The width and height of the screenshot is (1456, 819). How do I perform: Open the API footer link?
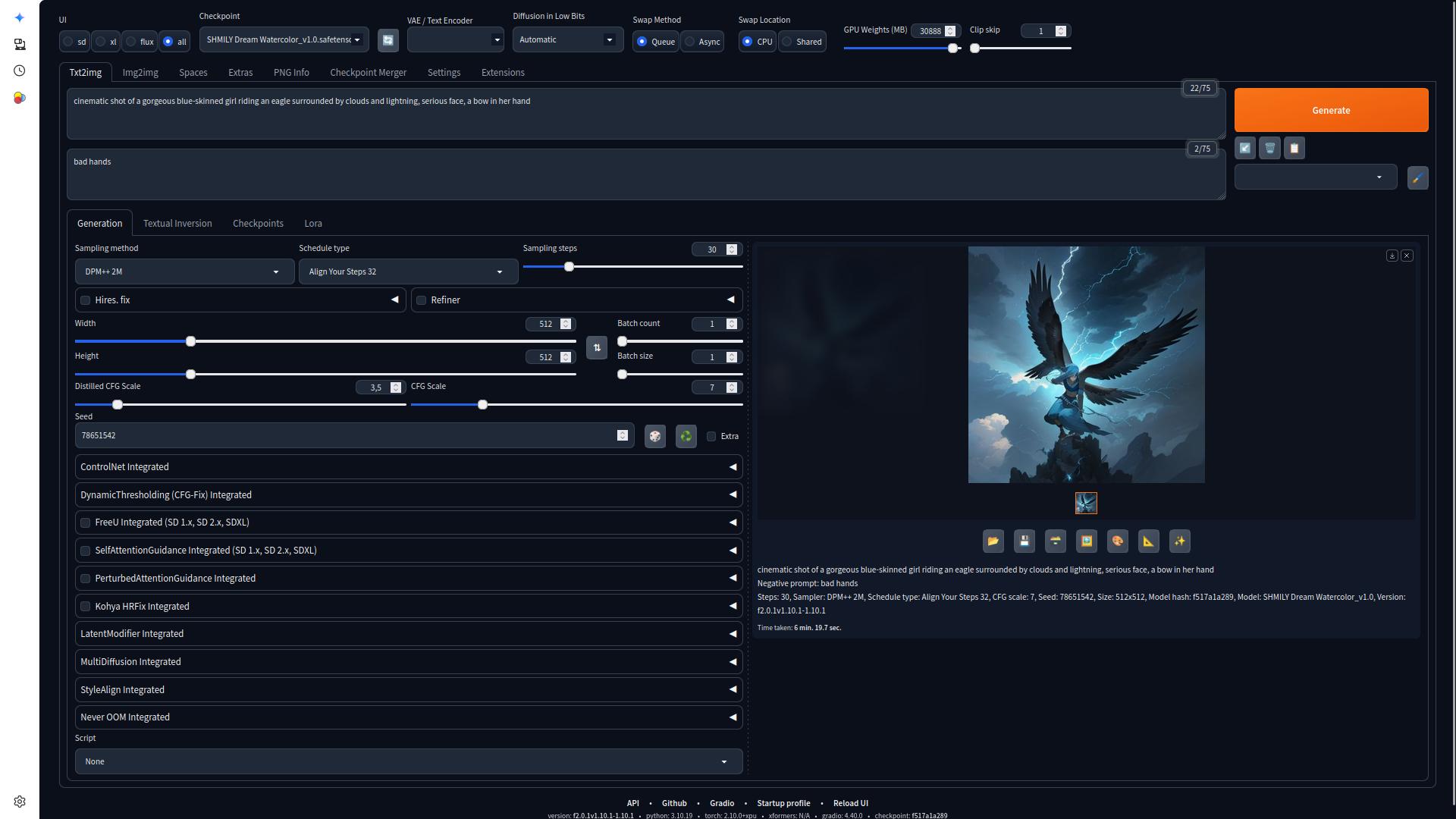633,803
